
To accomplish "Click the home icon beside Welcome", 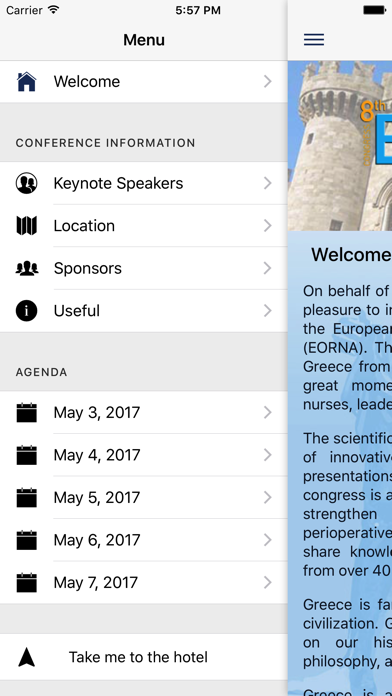I will (x=27, y=82).
